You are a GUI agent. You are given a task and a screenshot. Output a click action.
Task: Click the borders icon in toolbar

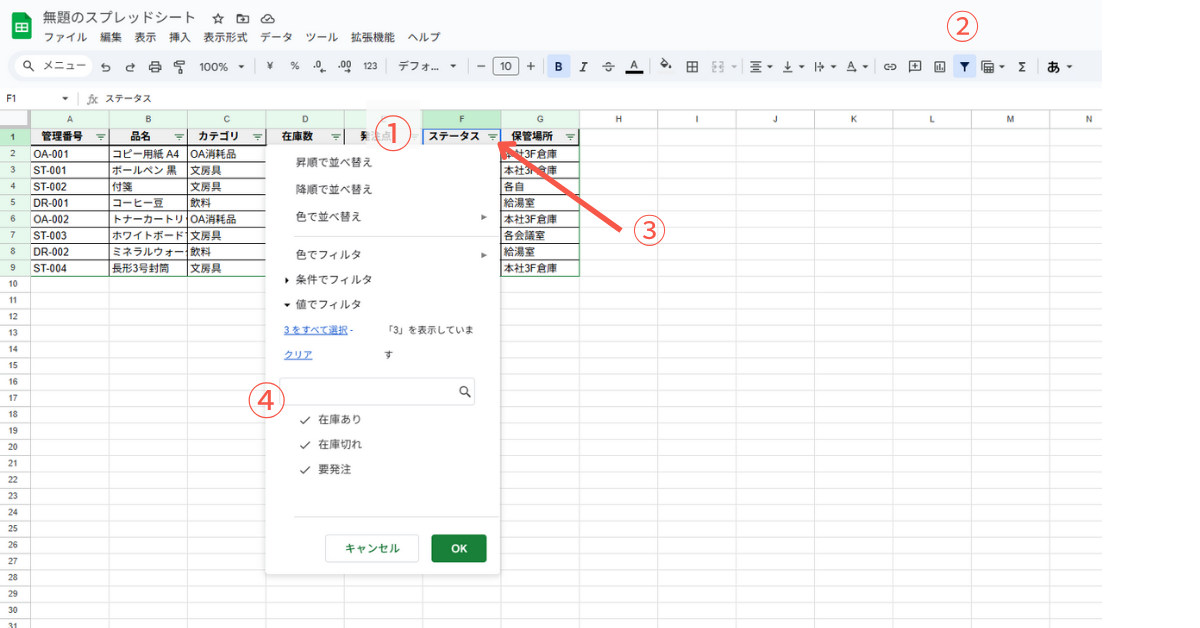pyautogui.click(x=691, y=67)
